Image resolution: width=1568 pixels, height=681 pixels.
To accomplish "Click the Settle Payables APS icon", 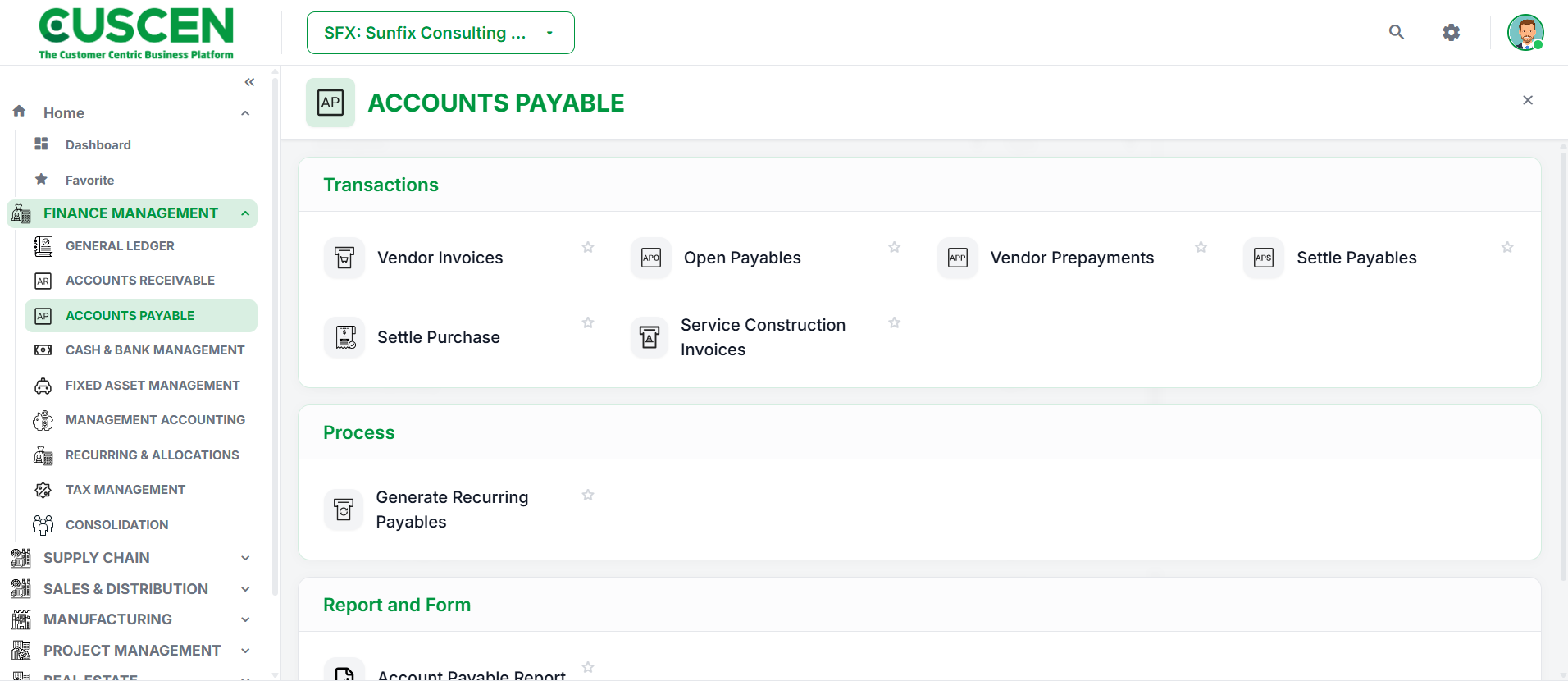I will [1264, 258].
